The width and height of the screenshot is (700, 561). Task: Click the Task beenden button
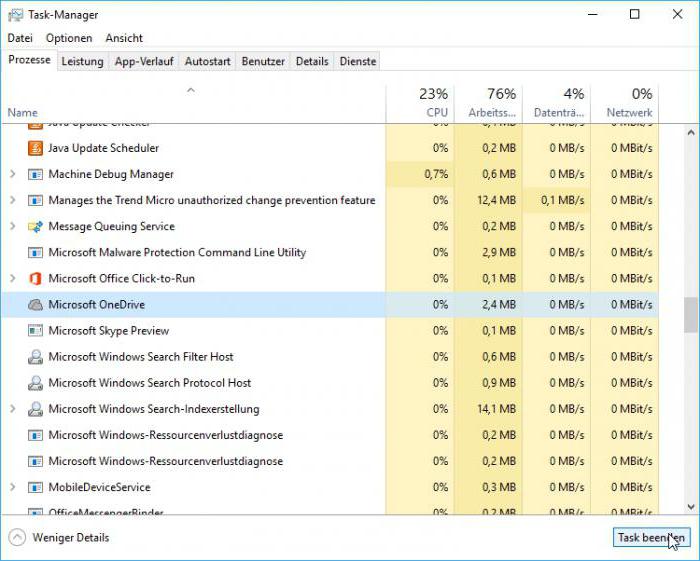(651, 537)
